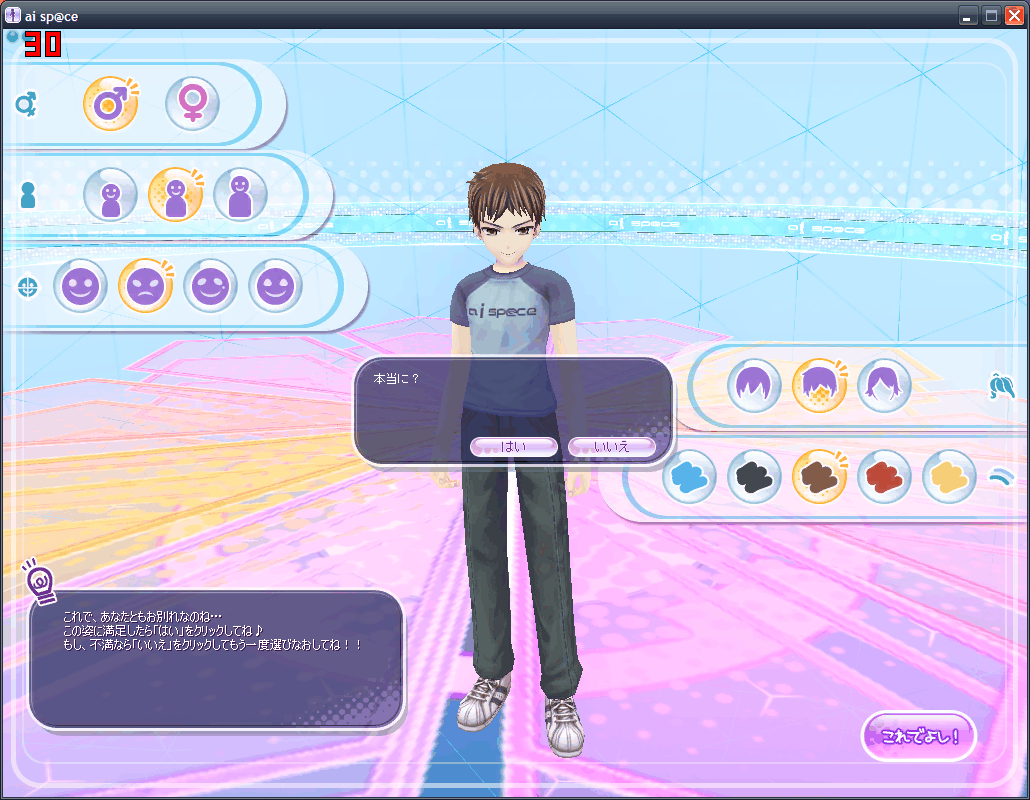This screenshot has width=1030, height=800.
Task: Pick the first smiling face option
Action: point(80,286)
